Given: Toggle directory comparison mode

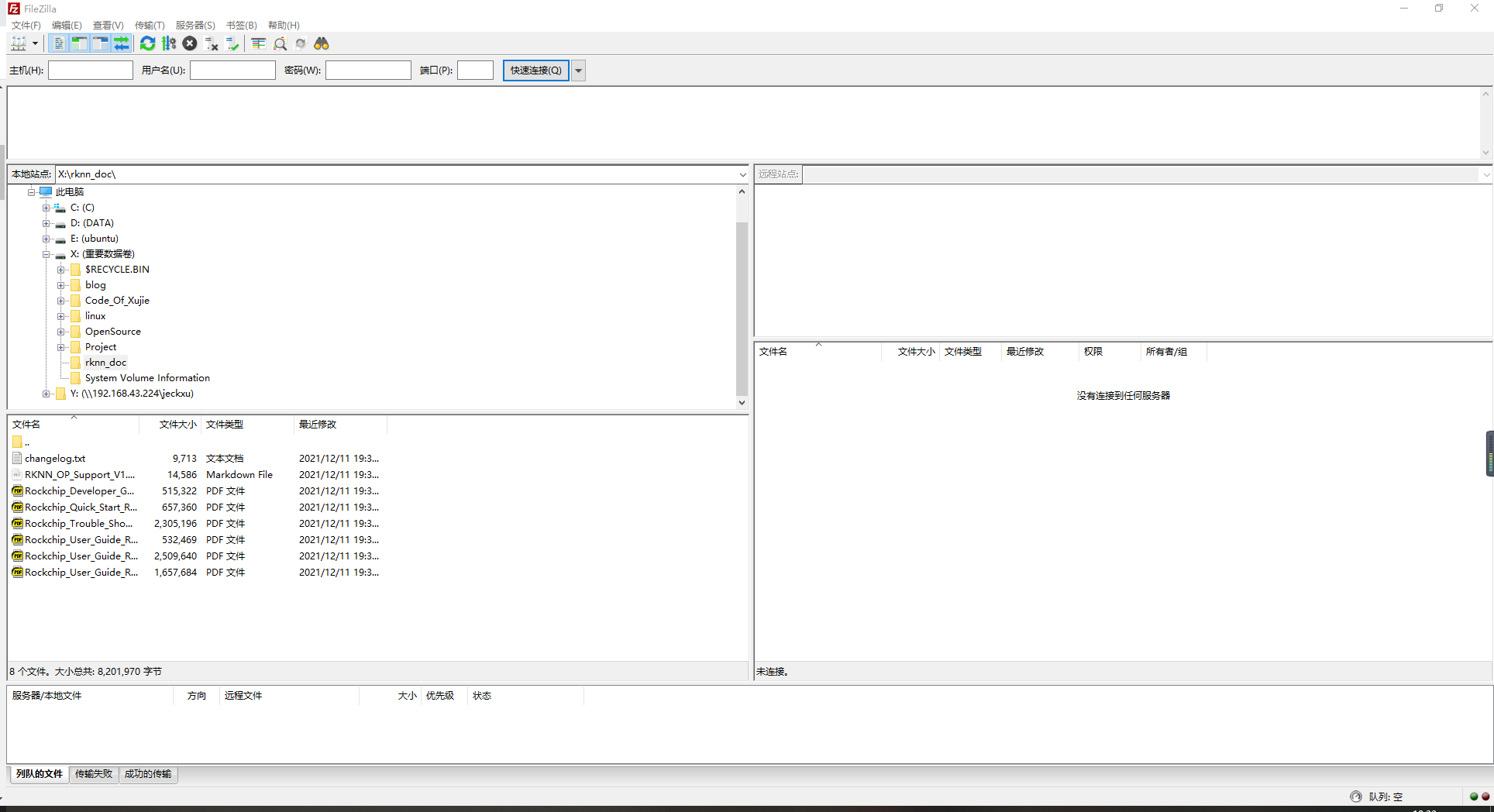Looking at the screenshot, I should (x=280, y=43).
